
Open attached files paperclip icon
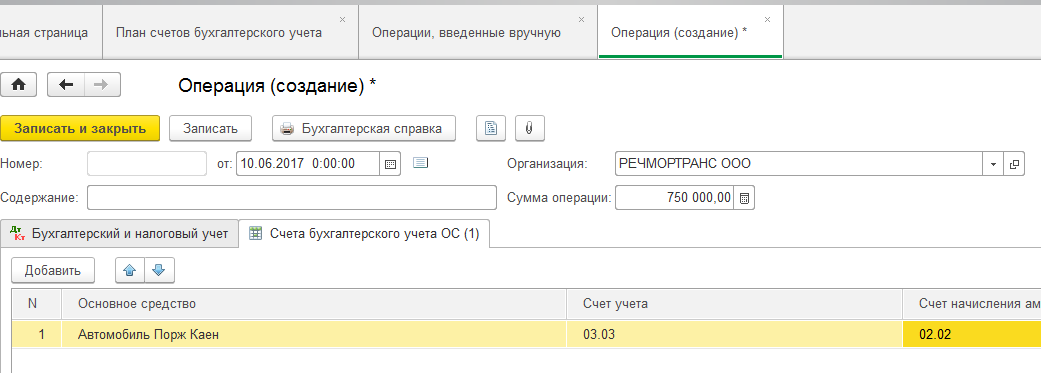[530, 128]
